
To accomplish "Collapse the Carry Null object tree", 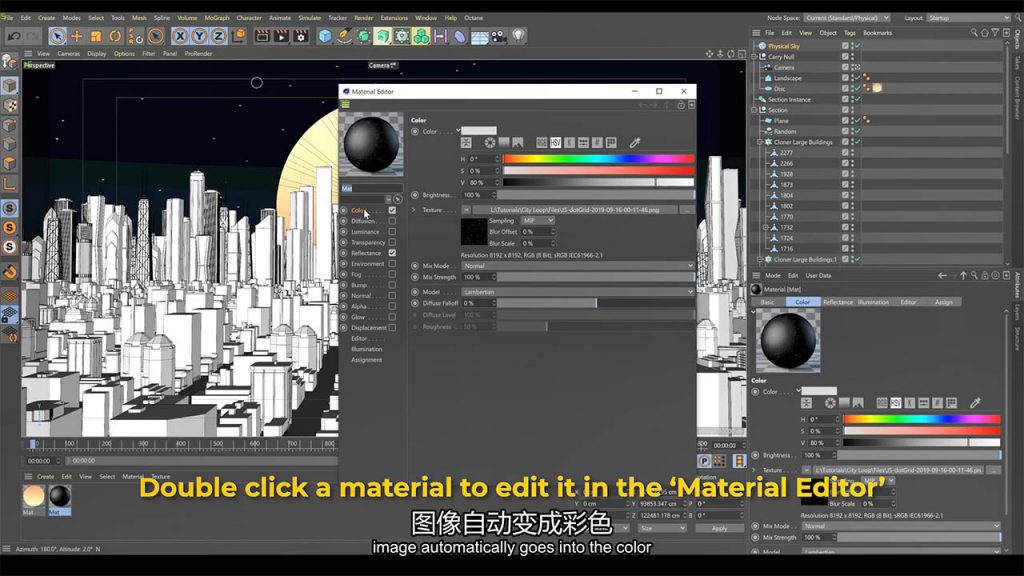I will point(754,57).
